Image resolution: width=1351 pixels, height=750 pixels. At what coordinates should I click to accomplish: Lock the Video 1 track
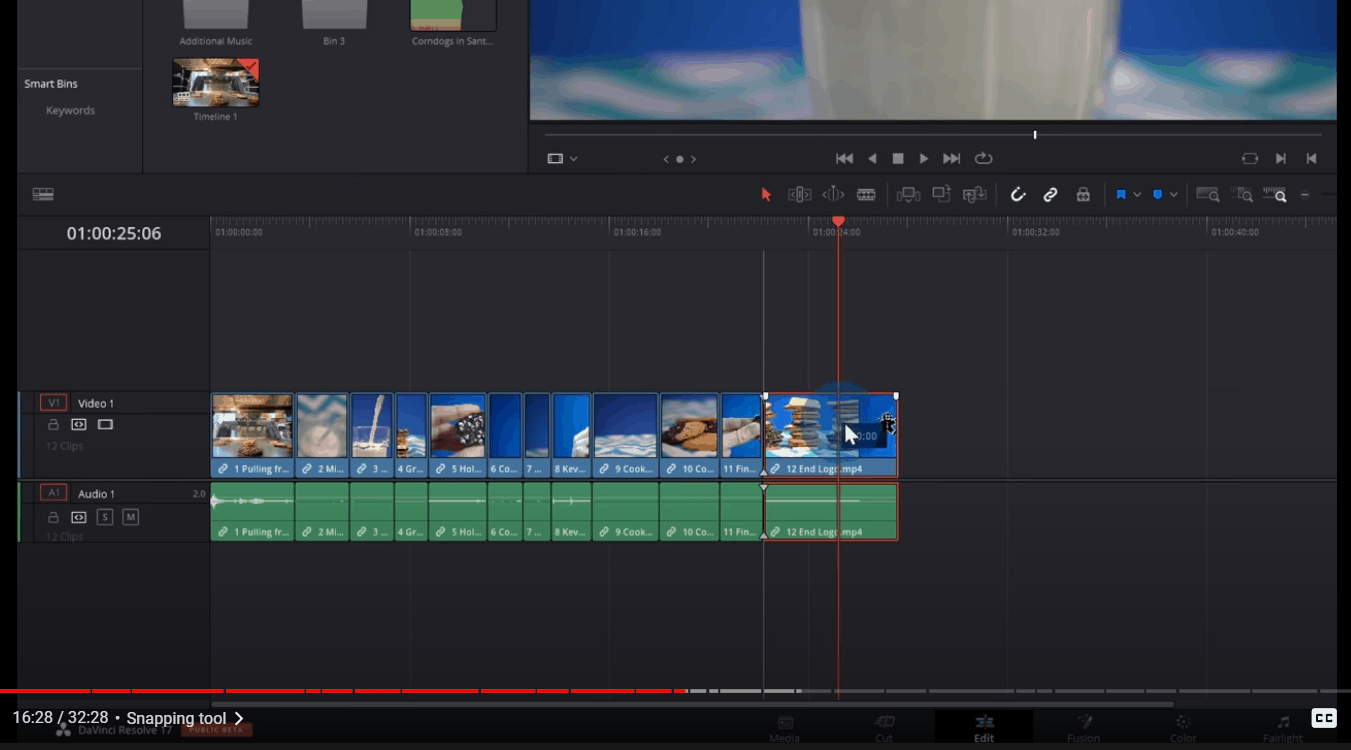pyautogui.click(x=53, y=425)
